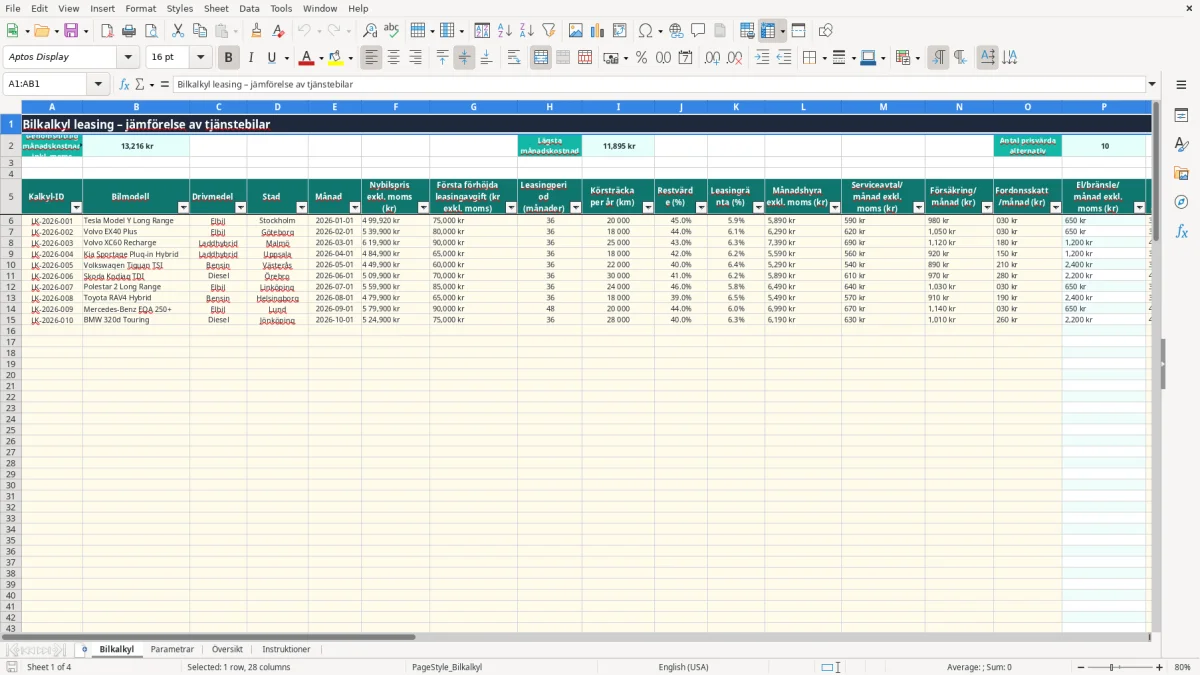
Task: Click the Print icon in the toolbar
Action: point(129,31)
